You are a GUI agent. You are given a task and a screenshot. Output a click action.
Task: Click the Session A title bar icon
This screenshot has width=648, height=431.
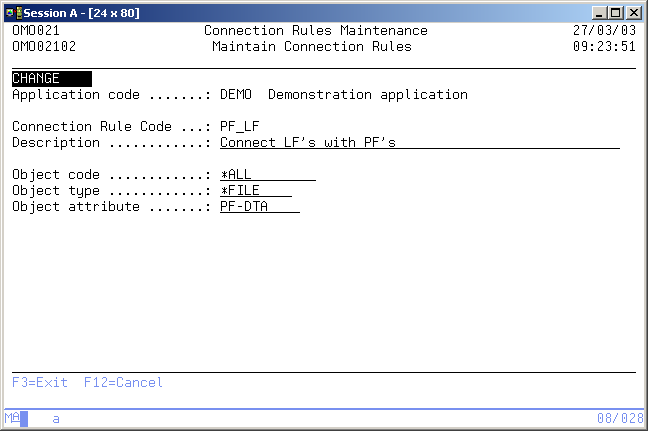(11, 11)
